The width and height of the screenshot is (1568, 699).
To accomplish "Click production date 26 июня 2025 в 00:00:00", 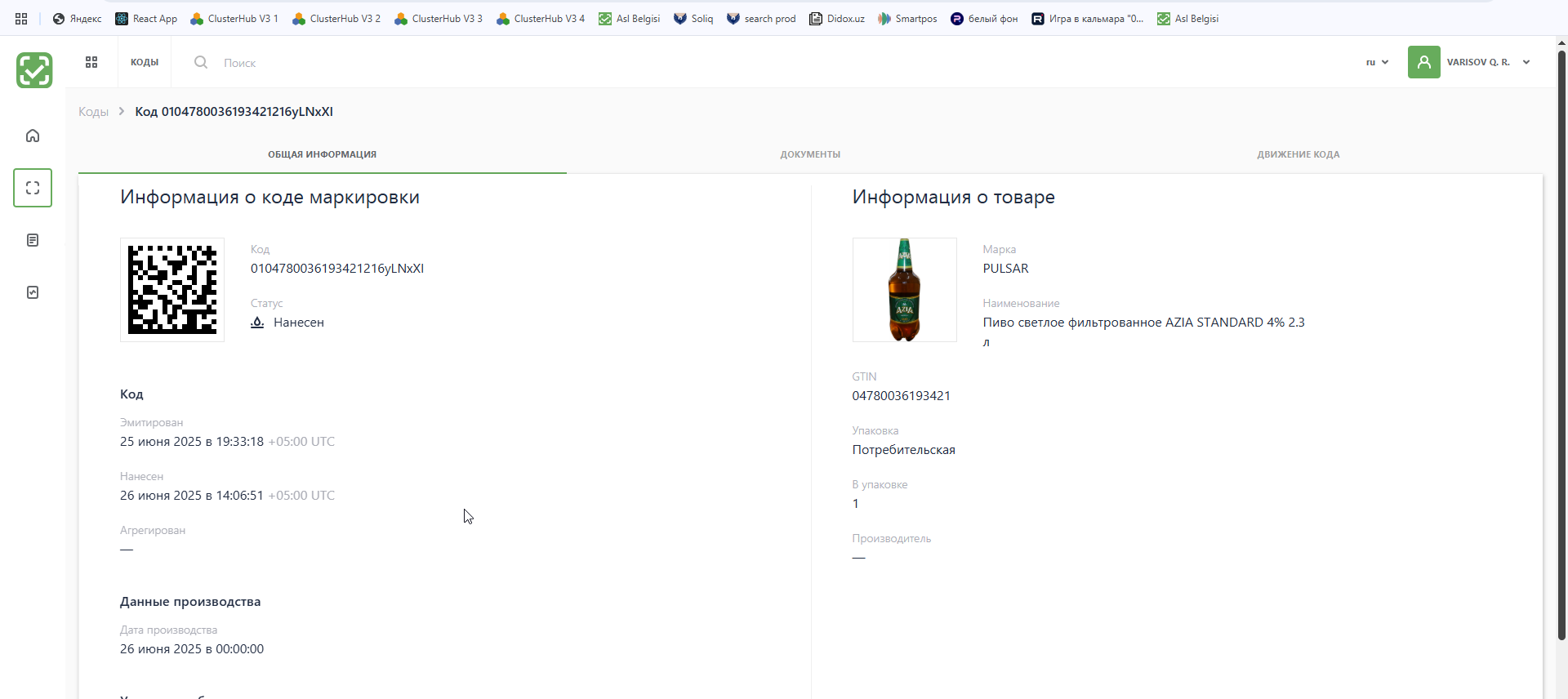I will pyautogui.click(x=192, y=649).
